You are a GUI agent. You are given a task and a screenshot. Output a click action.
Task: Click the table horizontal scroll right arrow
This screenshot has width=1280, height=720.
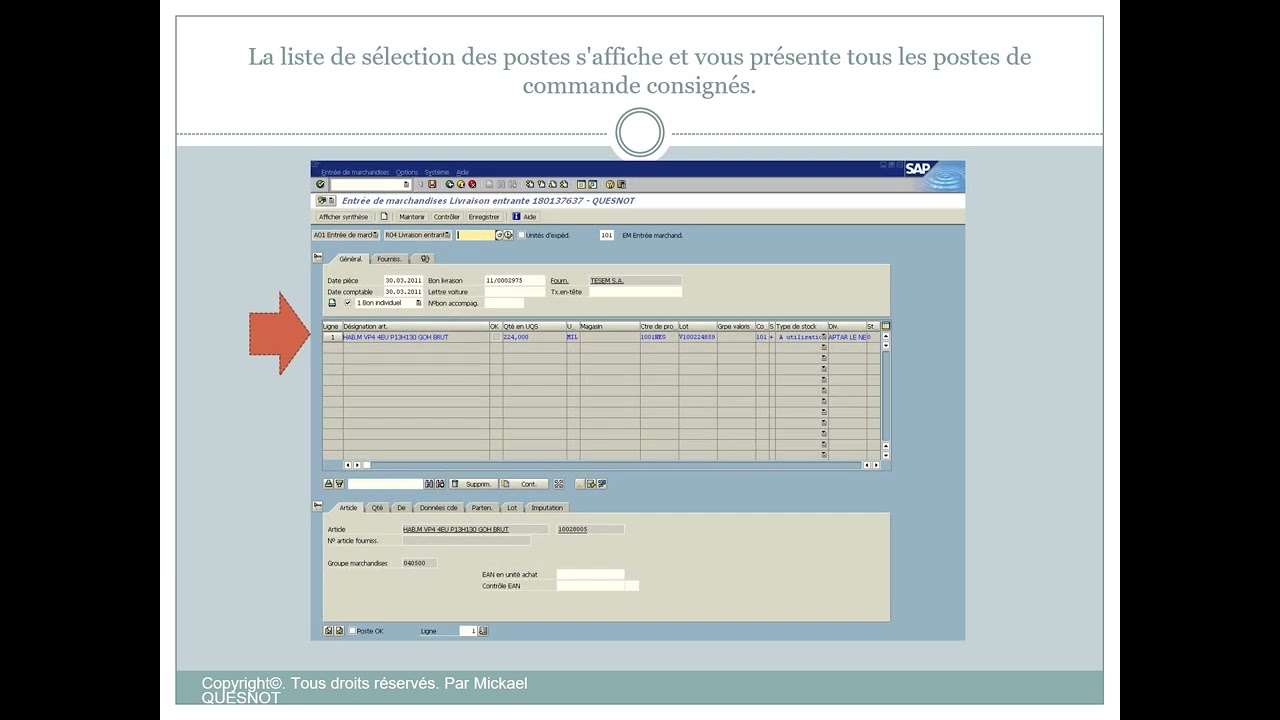click(x=877, y=465)
